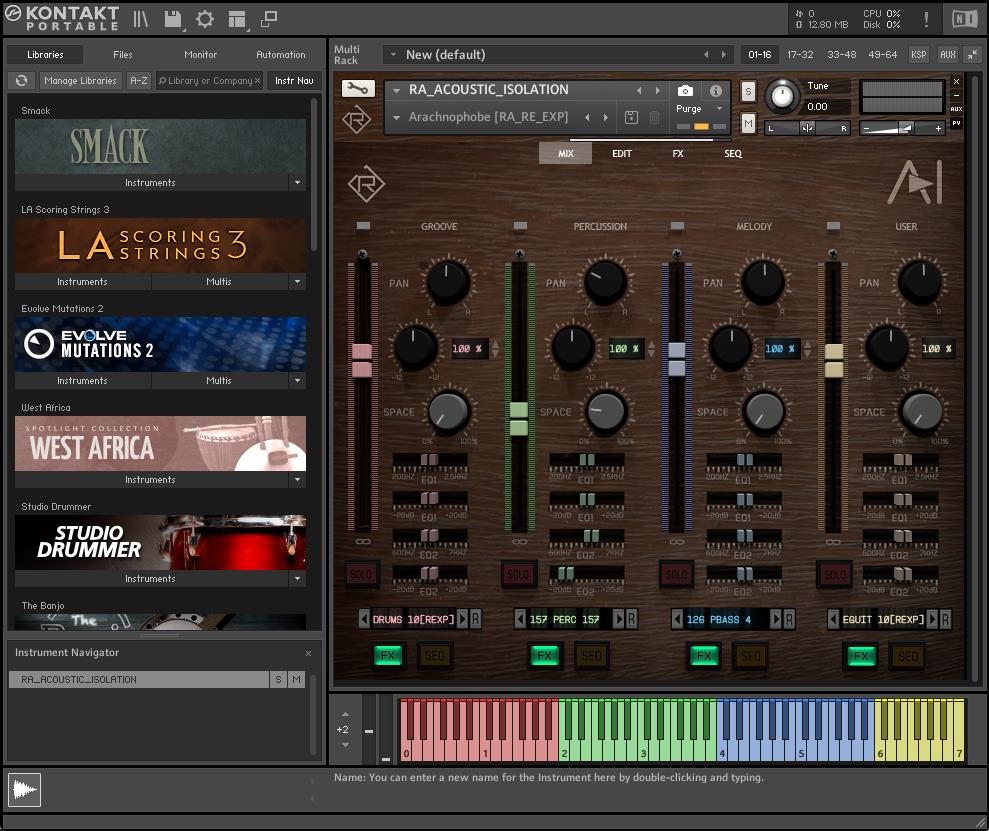Click the Manage Libraries button
989x831 pixels.
pos(81,81)
